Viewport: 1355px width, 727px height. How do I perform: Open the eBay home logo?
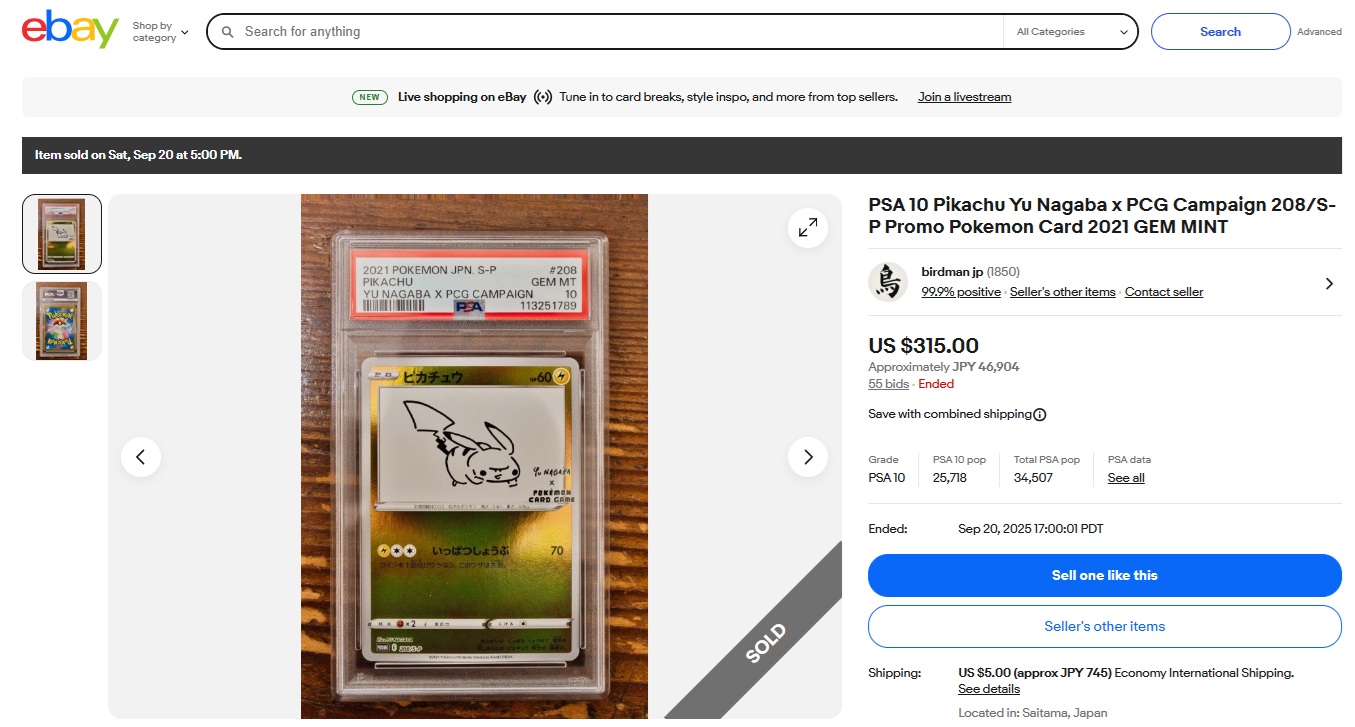pyautogui.click(x=70, y=30)
